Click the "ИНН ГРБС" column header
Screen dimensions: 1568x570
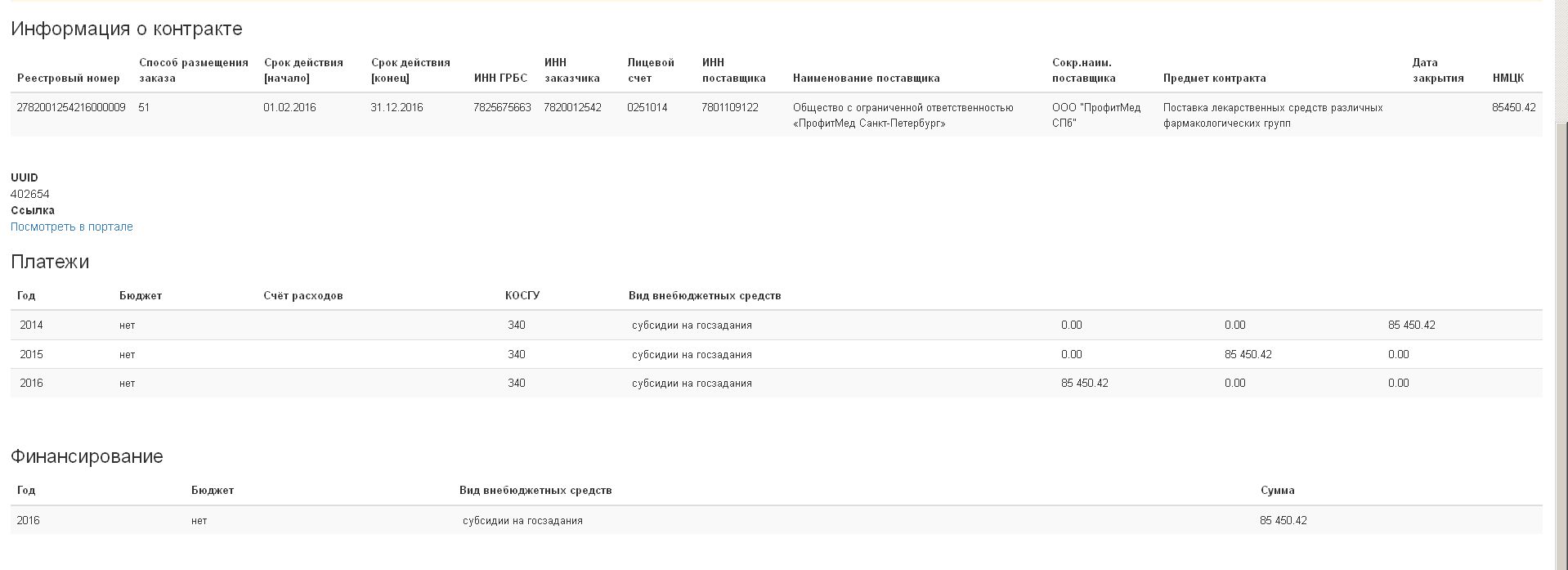pyautogui.click(x=500, y=79)
